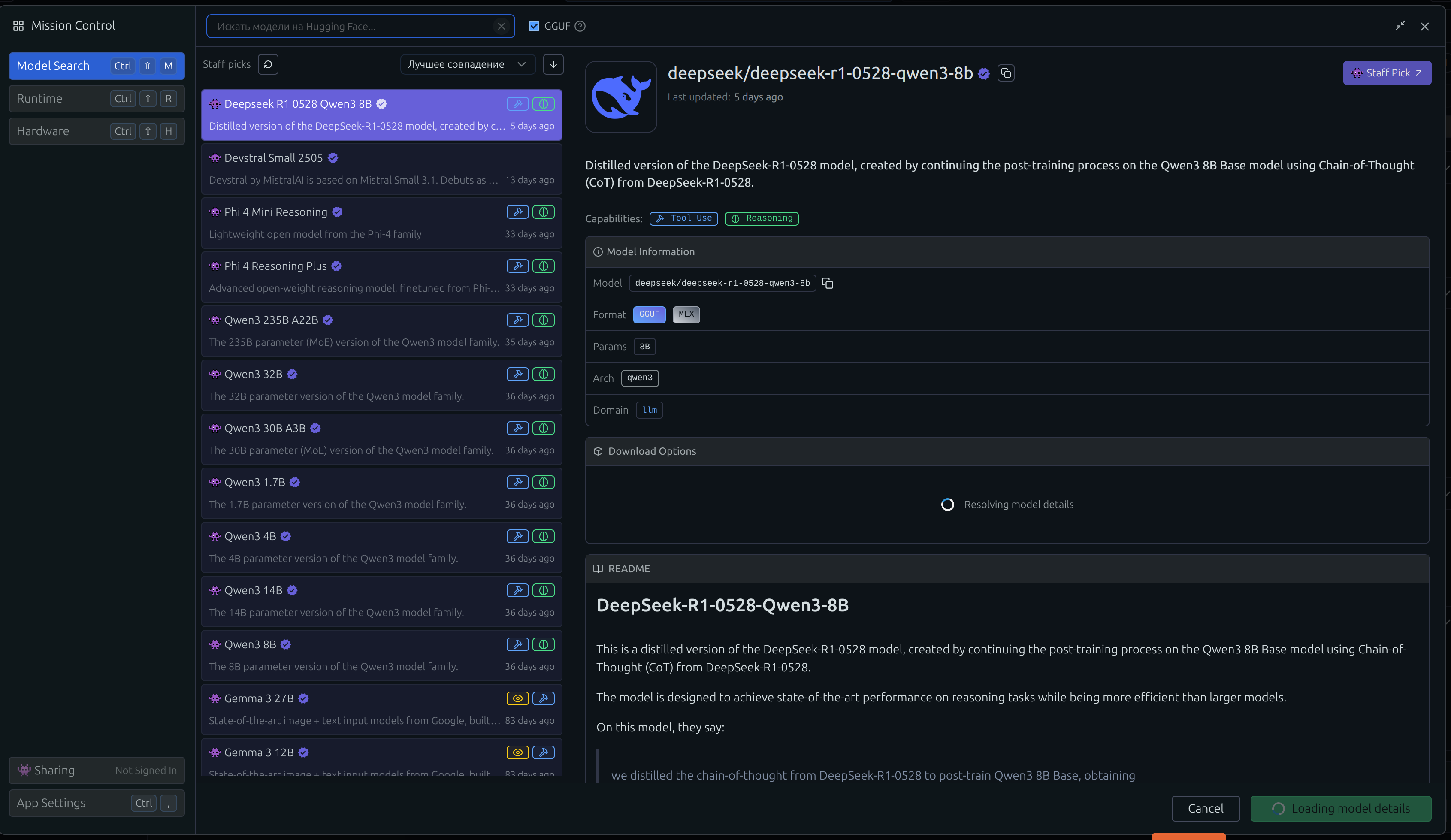Image resolution: width=1451 pixels, height=840 pixels.
Task: Open the Staff Pick link button
Action: pyautogui.click(x=1387, y=73)
